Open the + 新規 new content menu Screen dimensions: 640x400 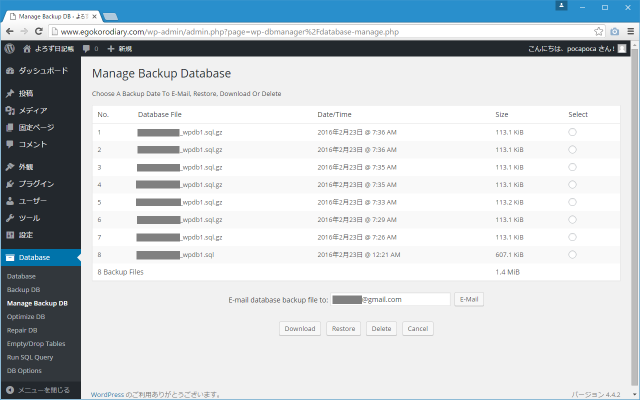coord(119,48)
